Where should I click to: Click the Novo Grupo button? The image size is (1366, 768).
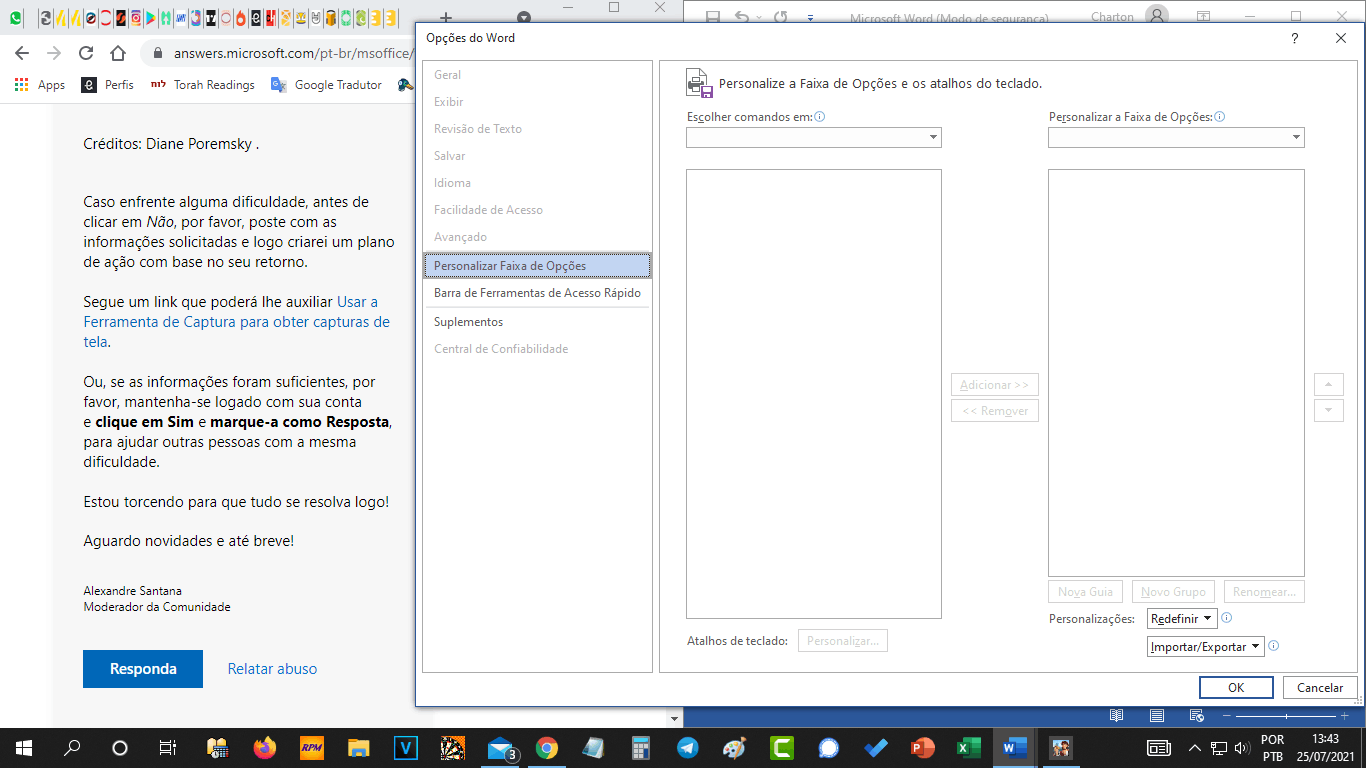coord(1174,592)
